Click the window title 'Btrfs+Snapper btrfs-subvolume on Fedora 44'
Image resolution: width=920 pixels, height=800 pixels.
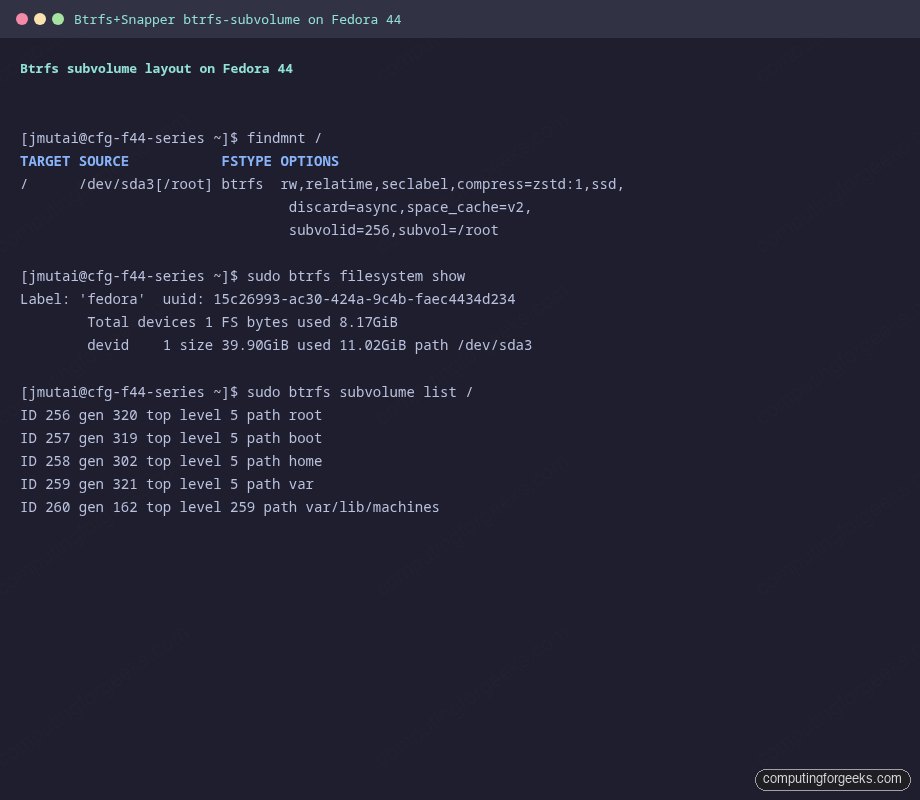238,20
